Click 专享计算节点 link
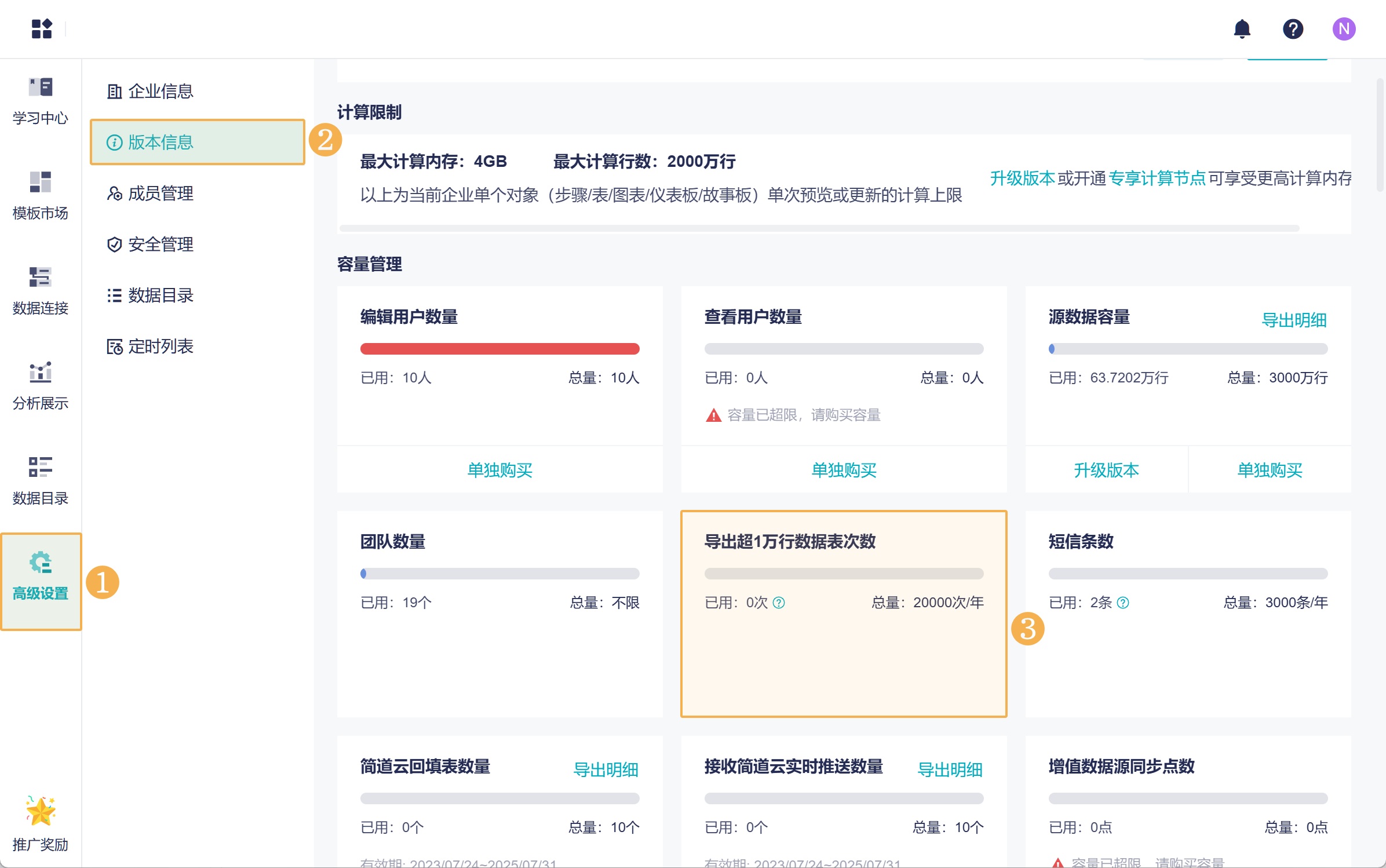1386x868 pixels. pyautogui.click(x=1157, y=178)
